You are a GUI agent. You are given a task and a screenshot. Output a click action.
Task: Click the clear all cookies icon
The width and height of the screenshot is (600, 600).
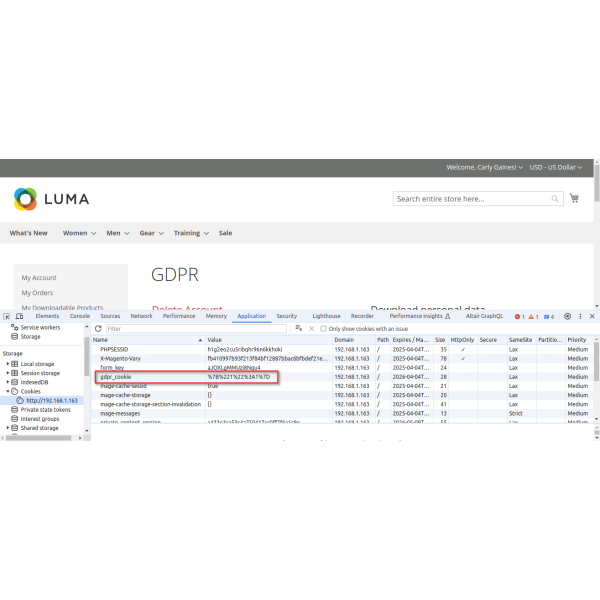298,328
